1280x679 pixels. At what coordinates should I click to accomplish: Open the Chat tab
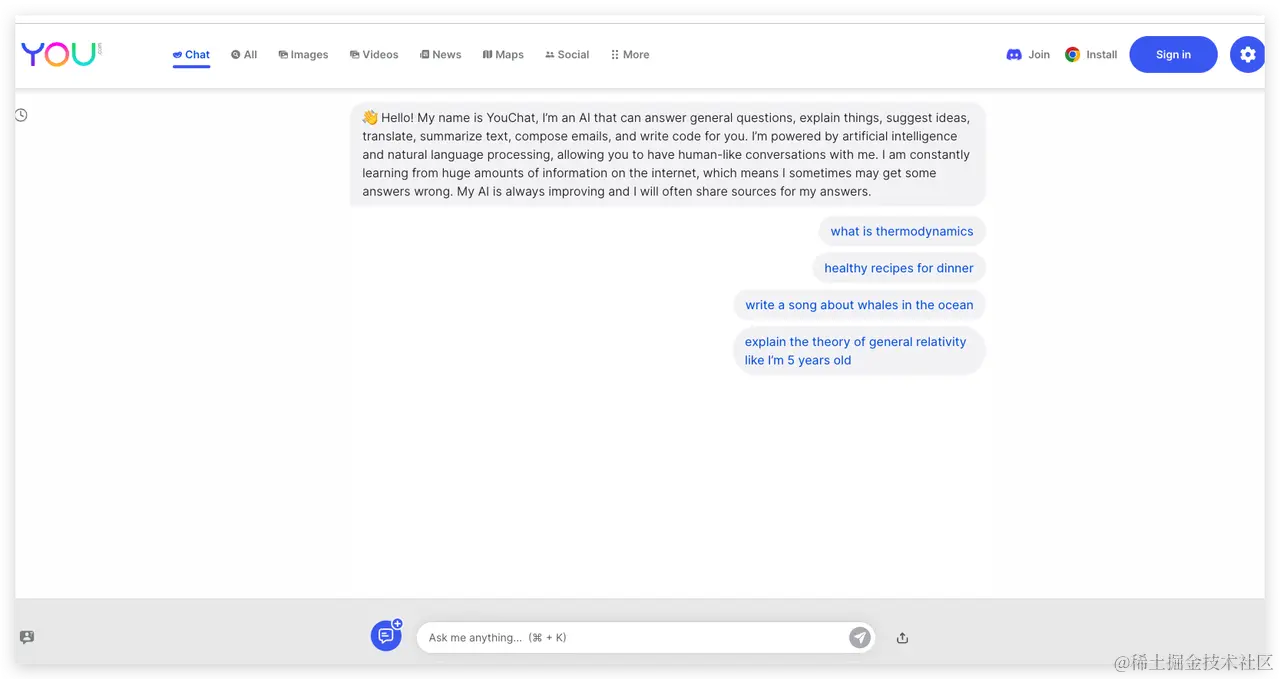tap(191, 55)
